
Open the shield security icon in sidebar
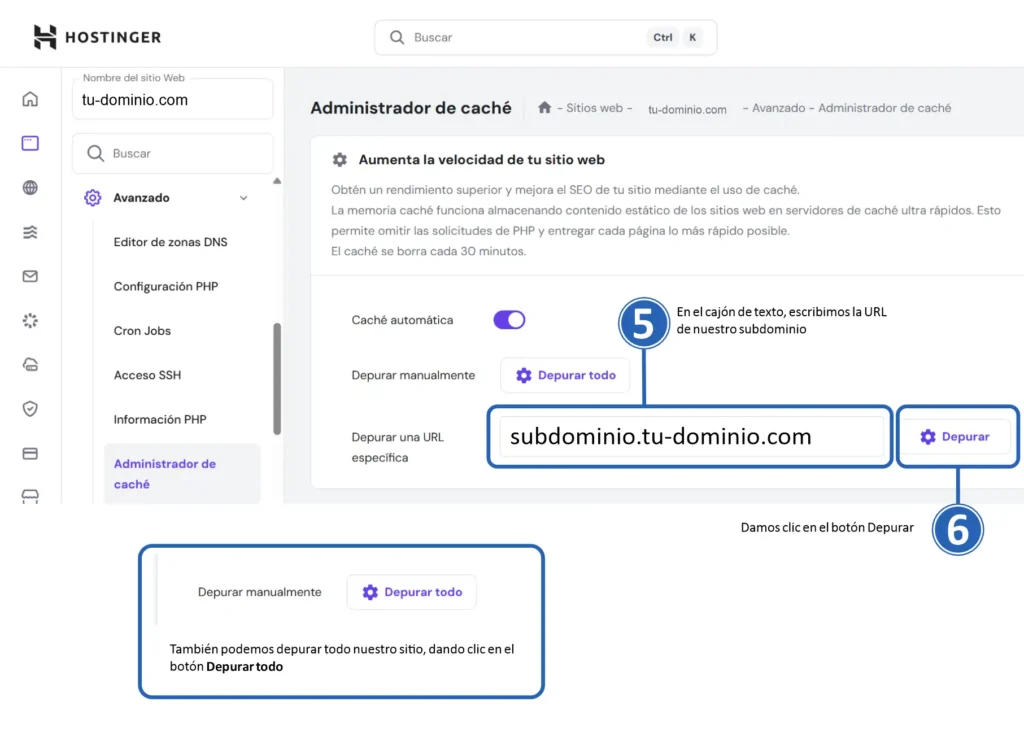pos(30,409)
